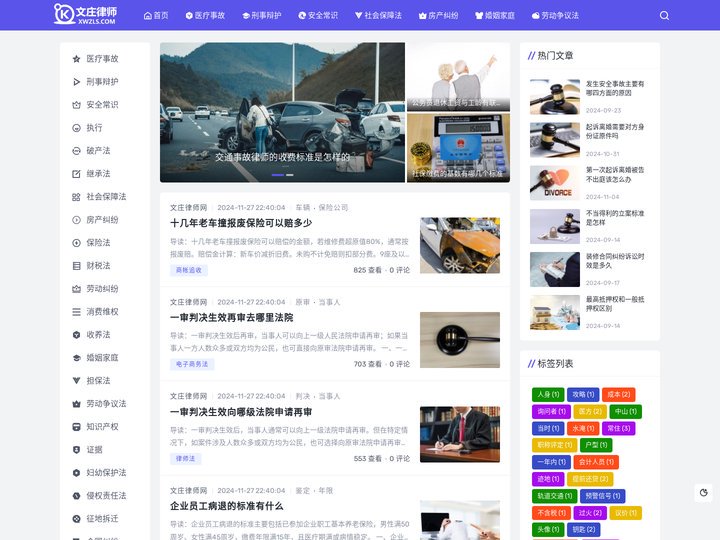Click list icon beside sidebar 财税法
This screenshot has height=540, width=720.
pyautogui.click(x=76, y=266)
